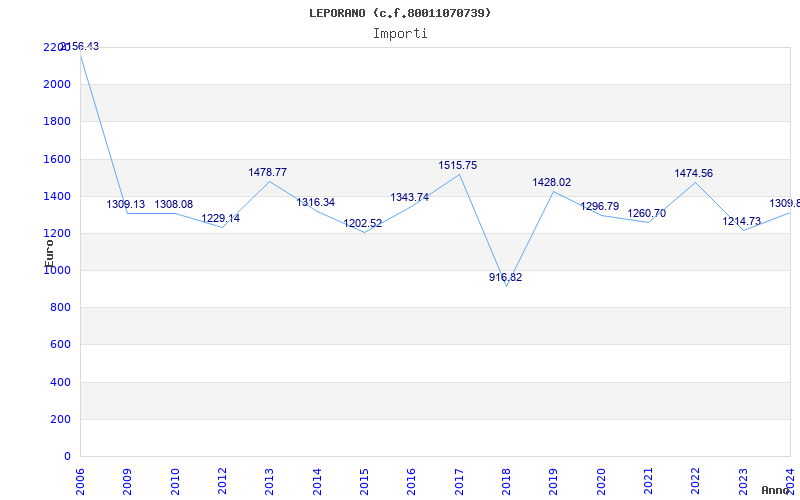Click the 2014 year tick label
This screenshot has height=500, width=800.
pos(317,481)
